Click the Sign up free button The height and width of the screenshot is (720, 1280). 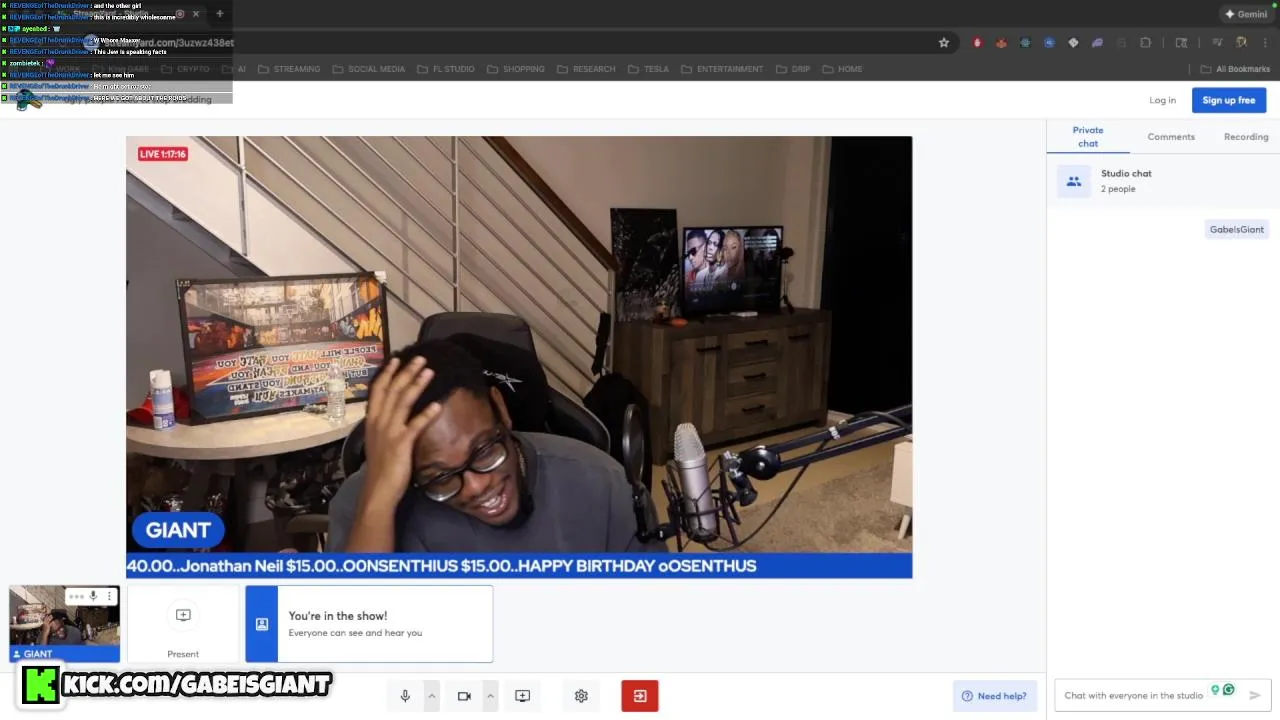point(1229,100)
